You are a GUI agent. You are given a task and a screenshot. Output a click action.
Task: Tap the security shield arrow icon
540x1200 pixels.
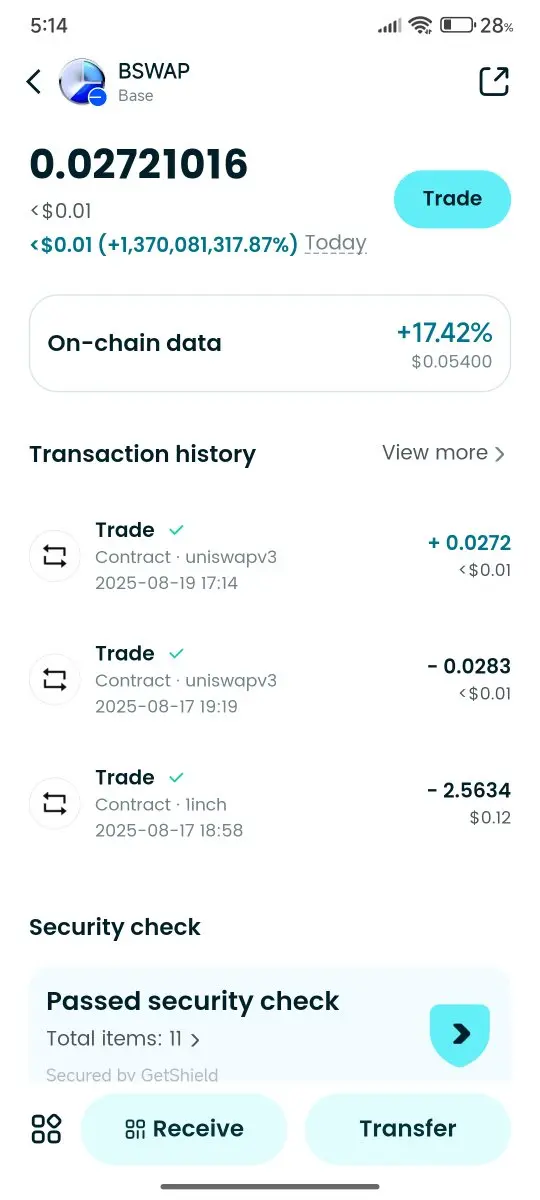point(460,1034)
